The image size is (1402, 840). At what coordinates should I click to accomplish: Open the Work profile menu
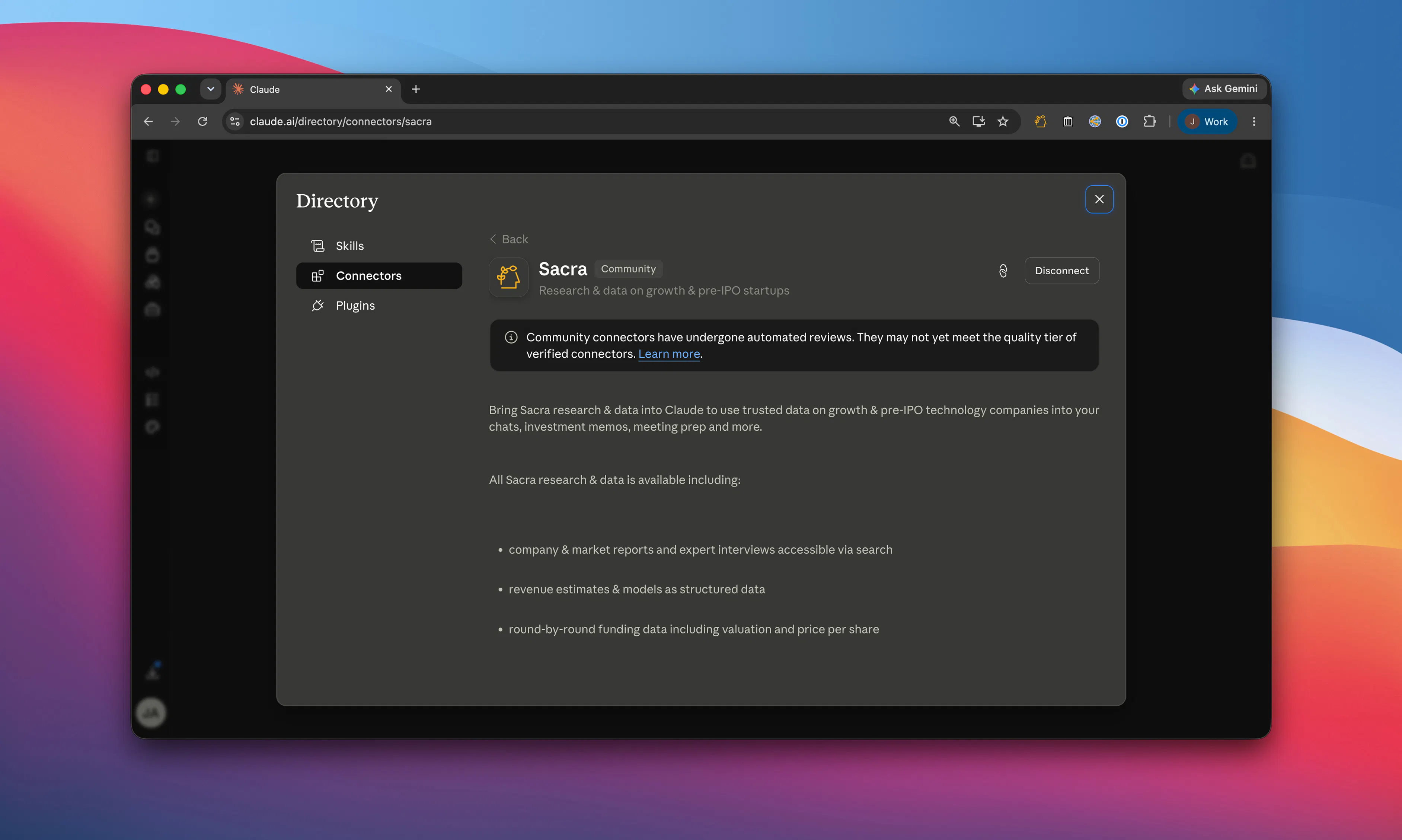[x=1207, y=121]
